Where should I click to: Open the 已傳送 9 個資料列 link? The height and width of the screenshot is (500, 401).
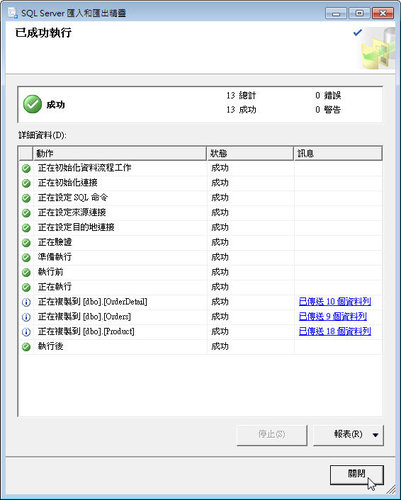point(333,316)
